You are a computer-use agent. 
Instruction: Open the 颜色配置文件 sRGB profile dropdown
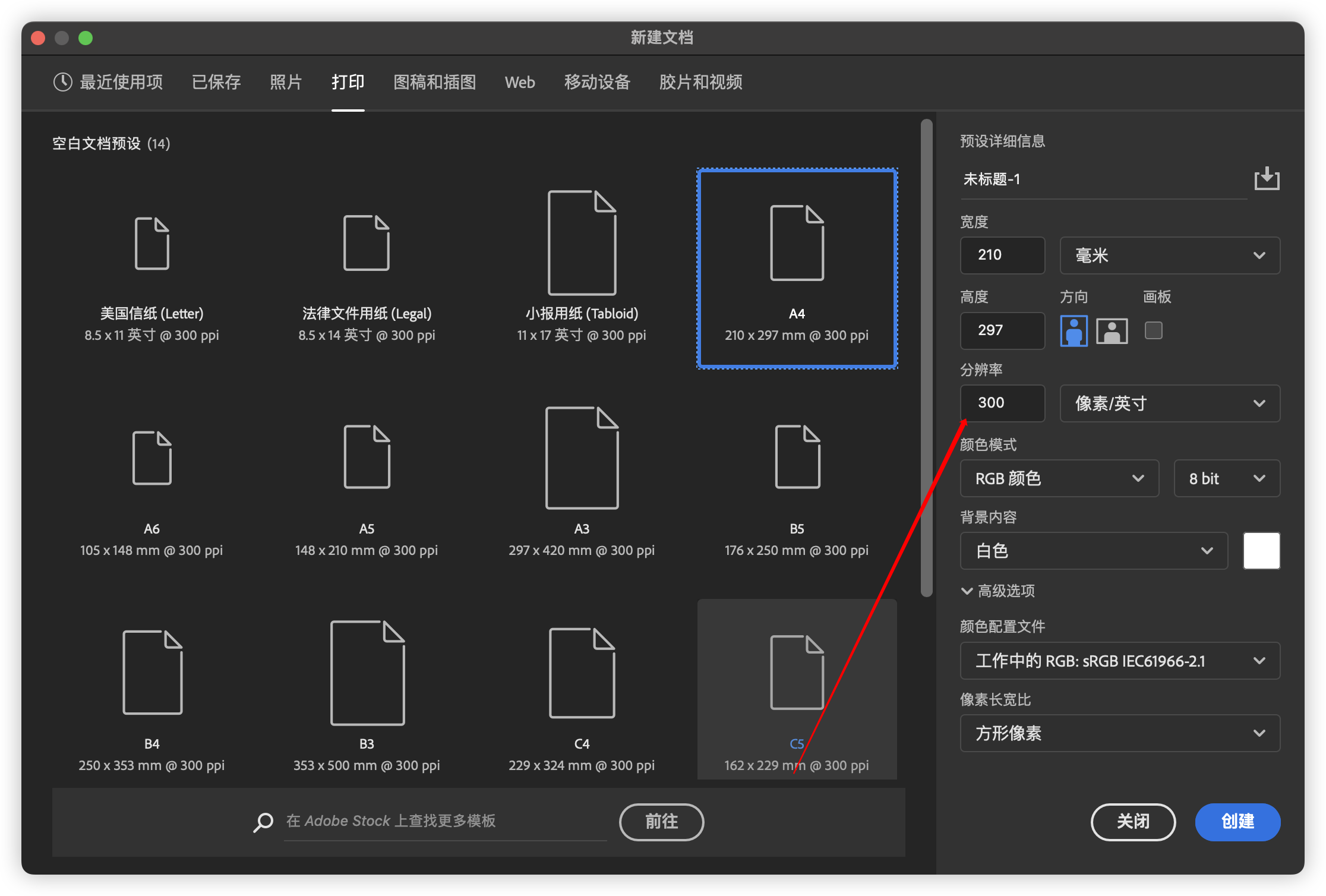tap(1120, 661)
